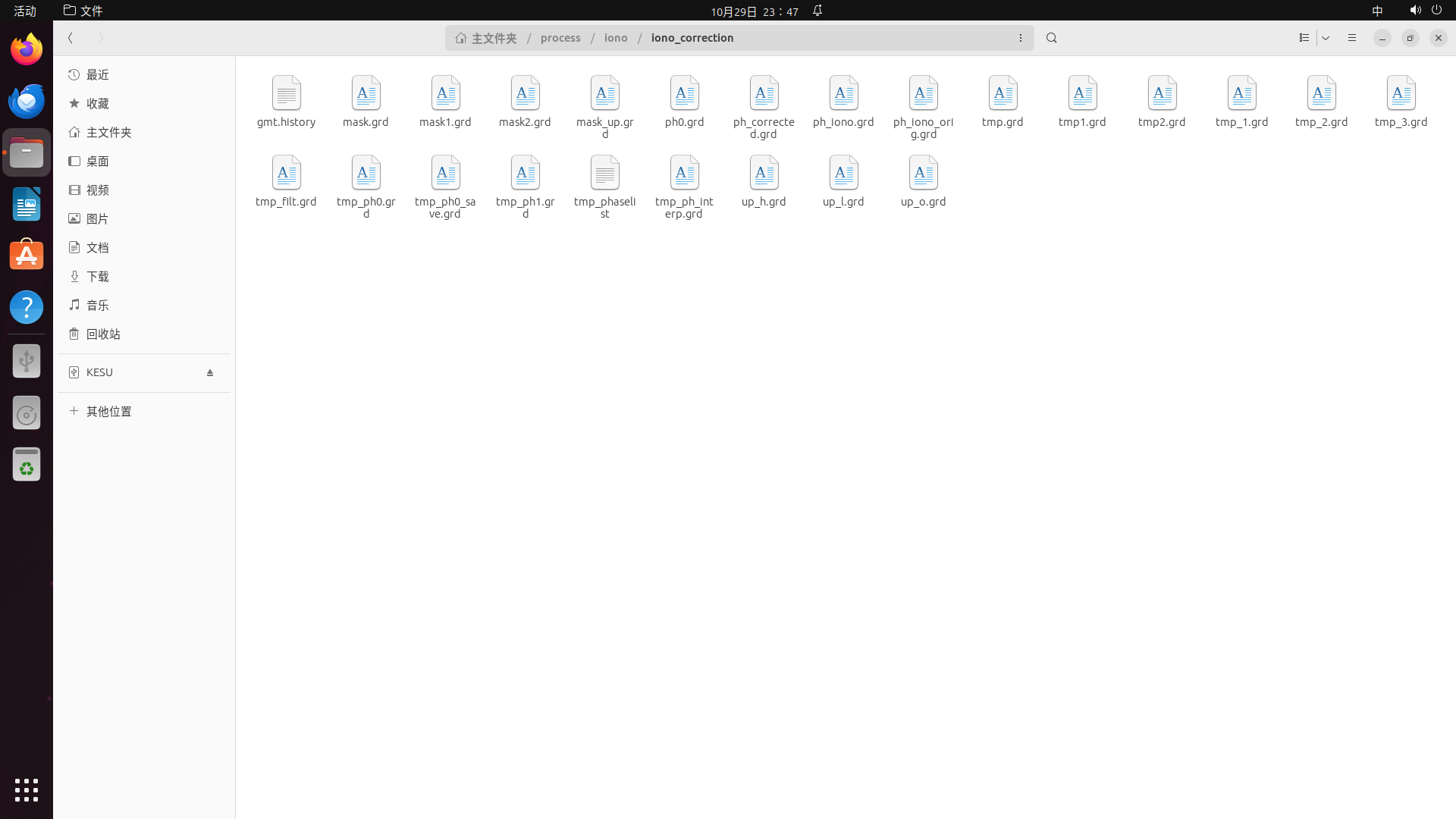The height and width of the screenshot is (819, 1456).
Task: Select the gmt.history file
Action: click(286, 102)
